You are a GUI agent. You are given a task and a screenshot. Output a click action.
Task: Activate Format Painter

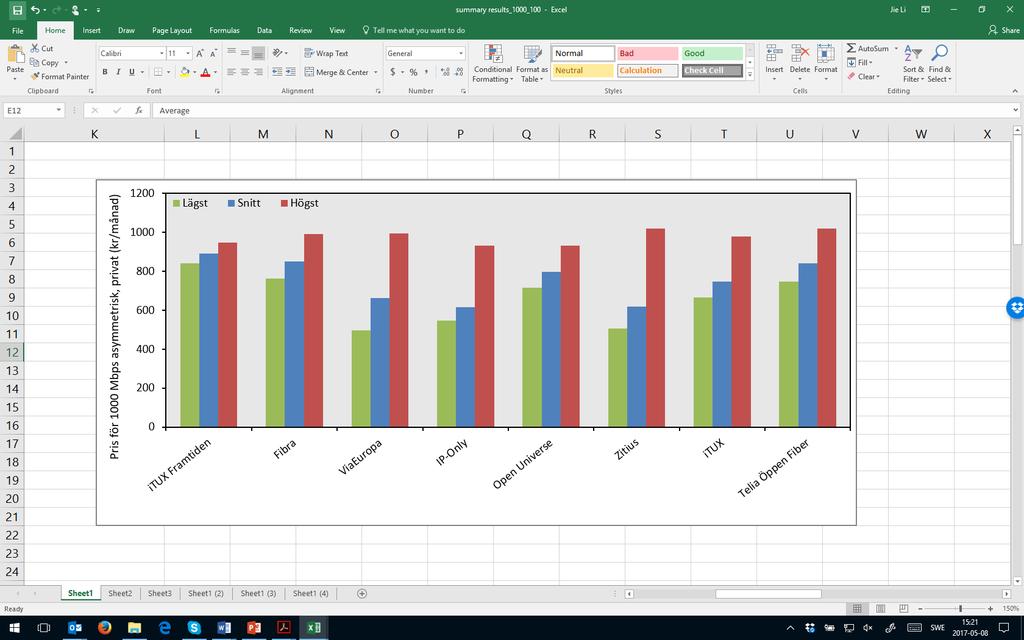[x=59, y=76]
